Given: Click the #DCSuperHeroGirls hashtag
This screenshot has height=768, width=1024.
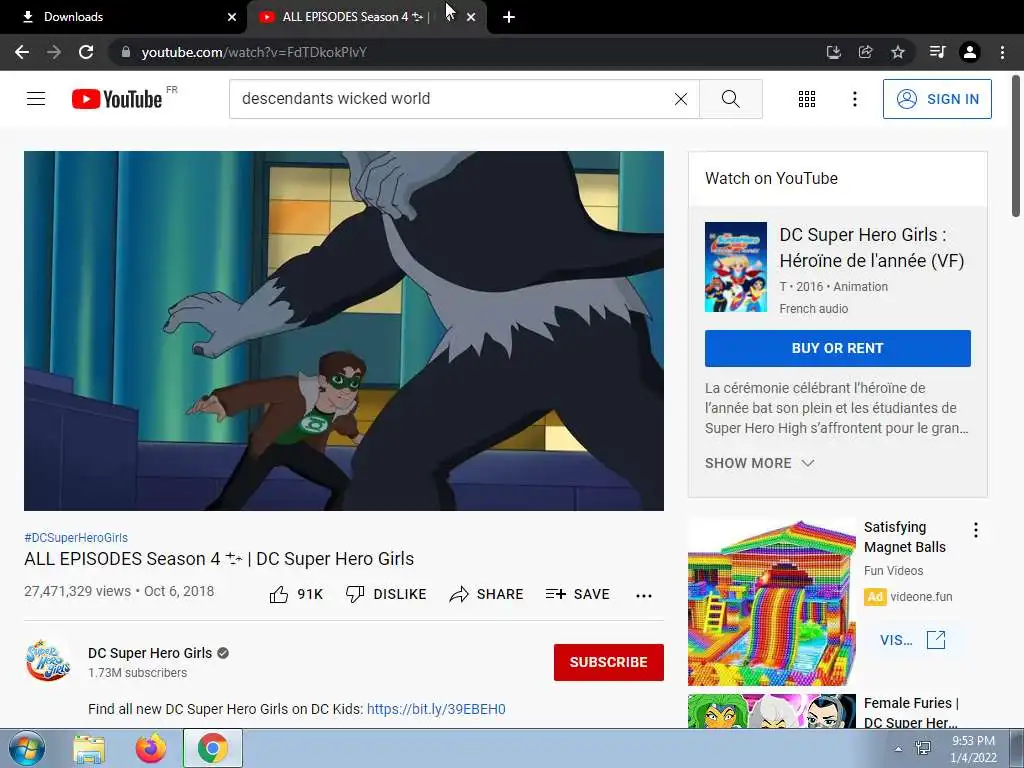Looking at the screenshot, I should 76,537.
